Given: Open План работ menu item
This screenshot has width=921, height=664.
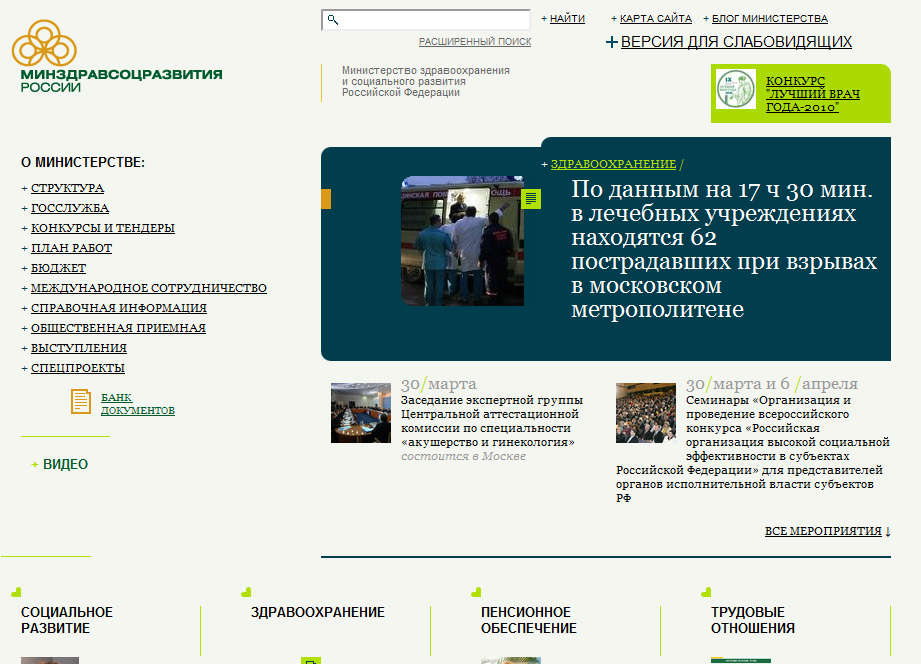Looking at the screenshot, I should pos(71,248).
